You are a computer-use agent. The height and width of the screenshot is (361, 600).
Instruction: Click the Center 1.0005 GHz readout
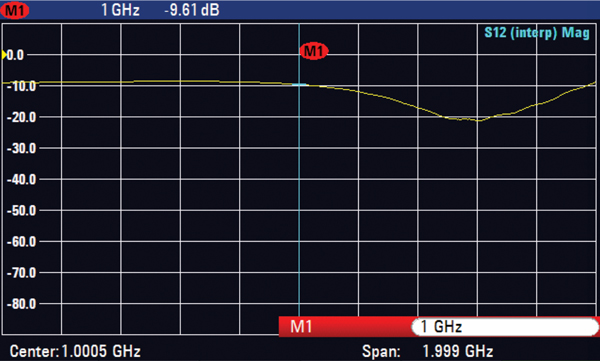coord(75,351)
